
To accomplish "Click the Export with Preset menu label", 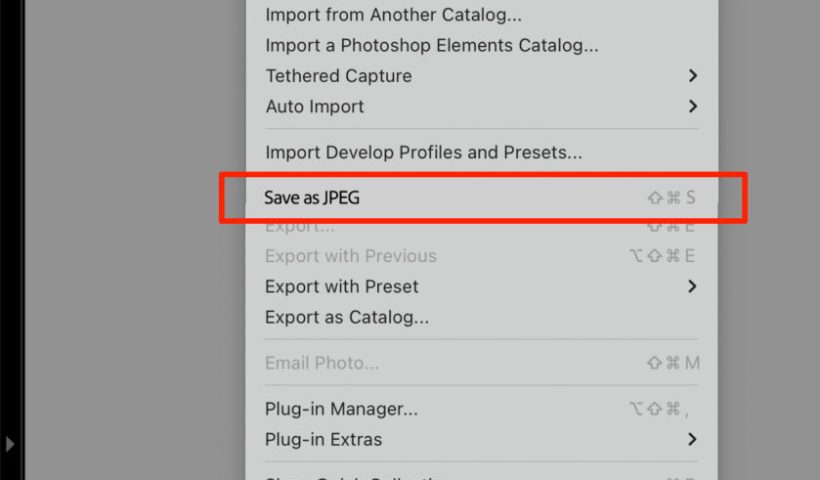I will coord(341,287).
